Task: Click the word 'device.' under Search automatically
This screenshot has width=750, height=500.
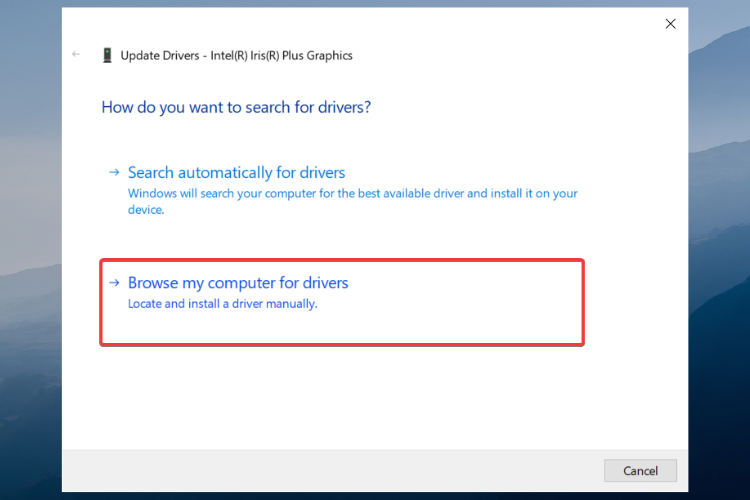Action: (146, 210)
